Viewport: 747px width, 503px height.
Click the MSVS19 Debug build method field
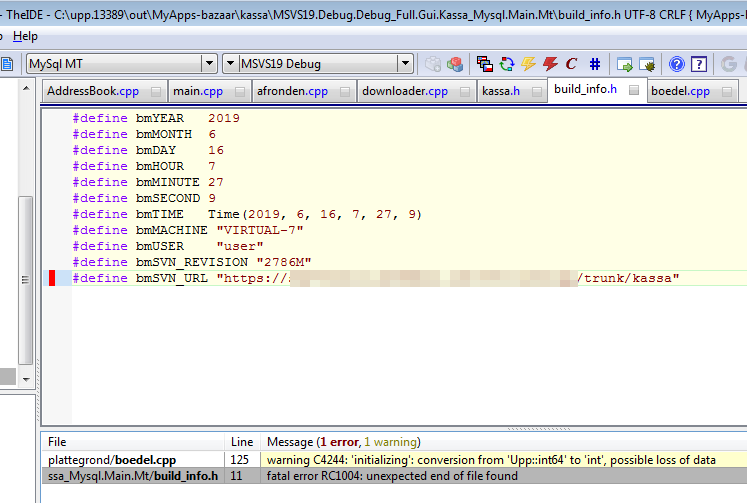(x=318, y=63)
